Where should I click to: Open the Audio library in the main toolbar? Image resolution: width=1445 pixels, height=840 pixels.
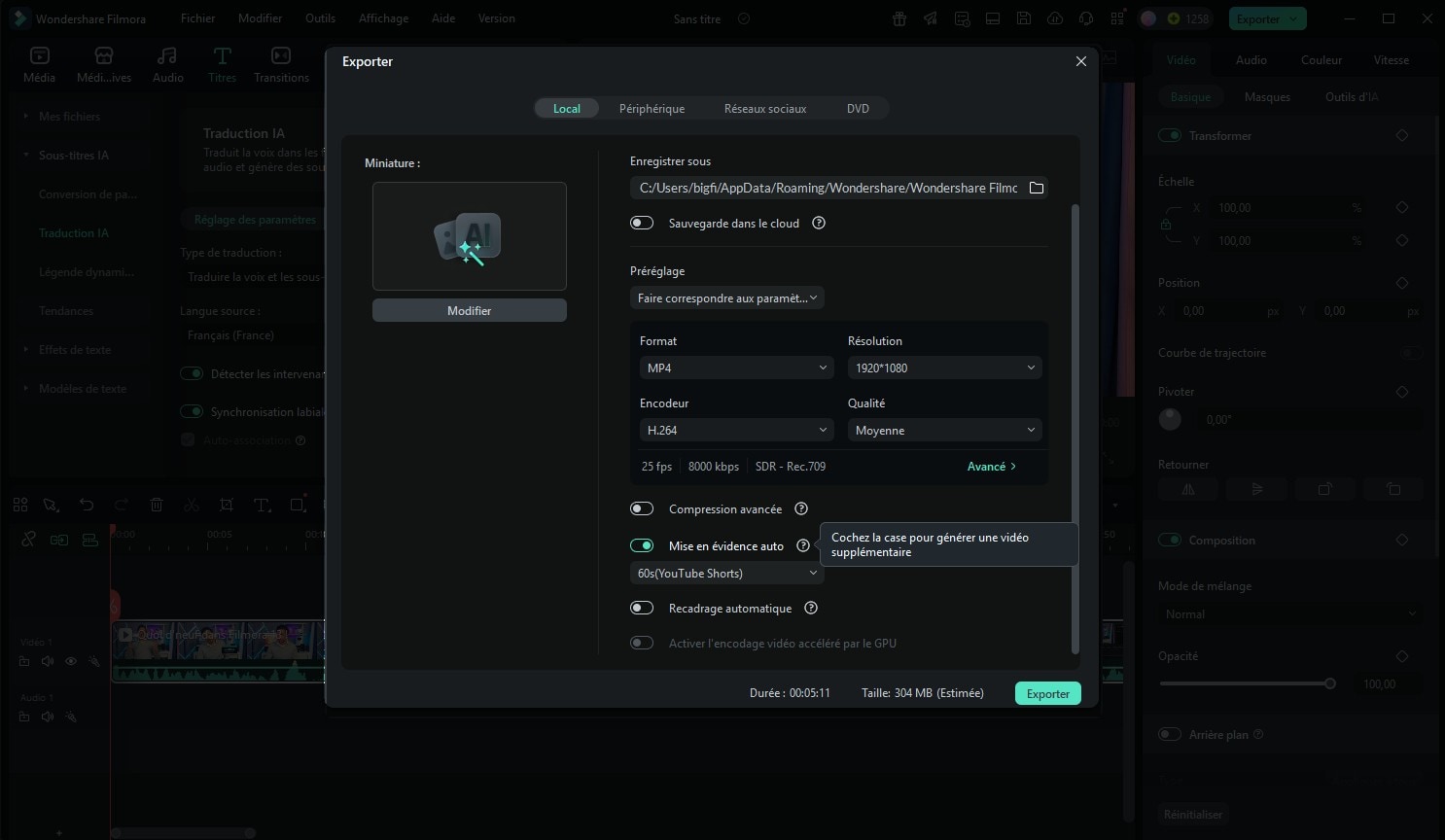pos(167,64)
